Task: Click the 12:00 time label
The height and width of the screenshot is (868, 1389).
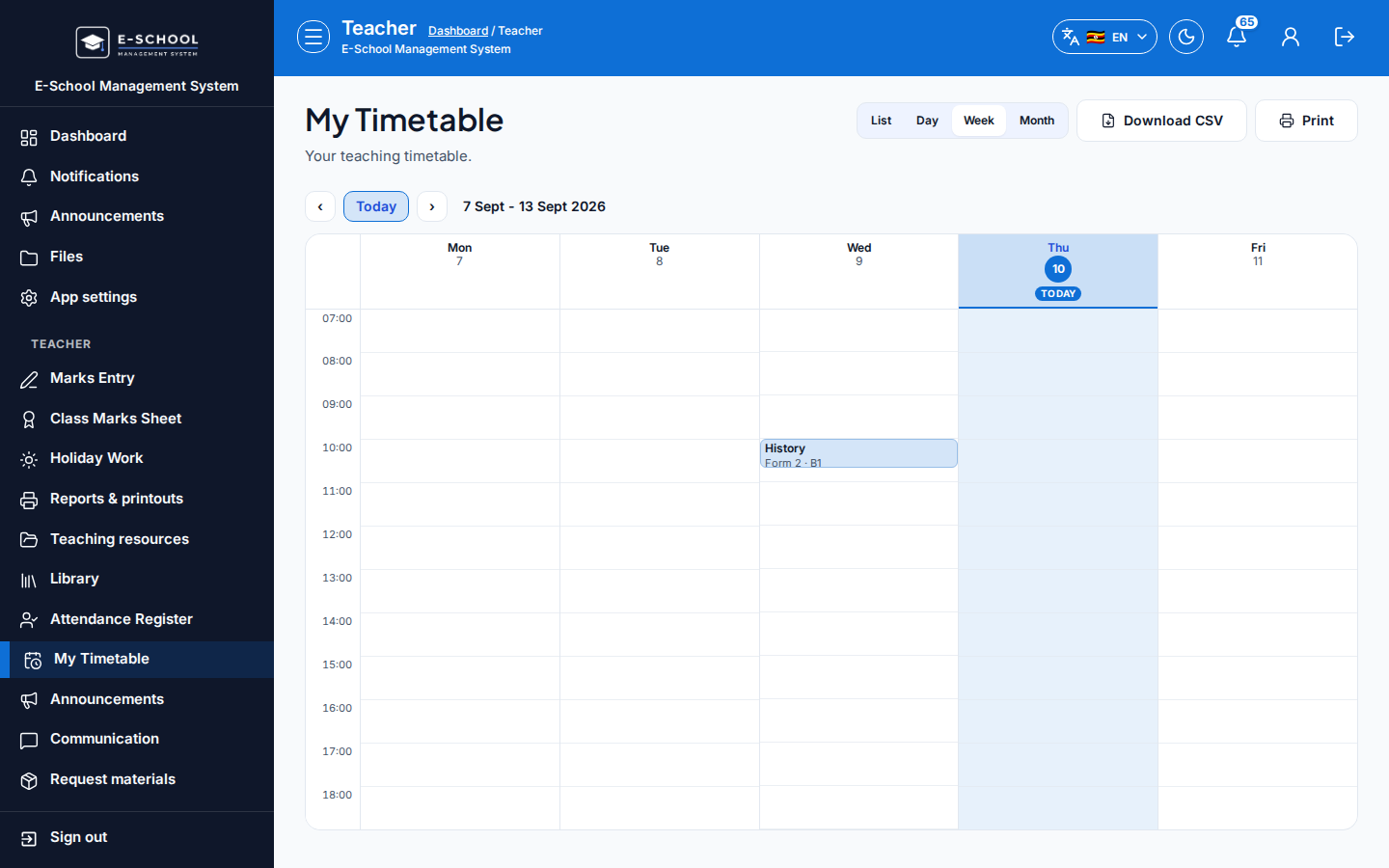Action: 337,534
